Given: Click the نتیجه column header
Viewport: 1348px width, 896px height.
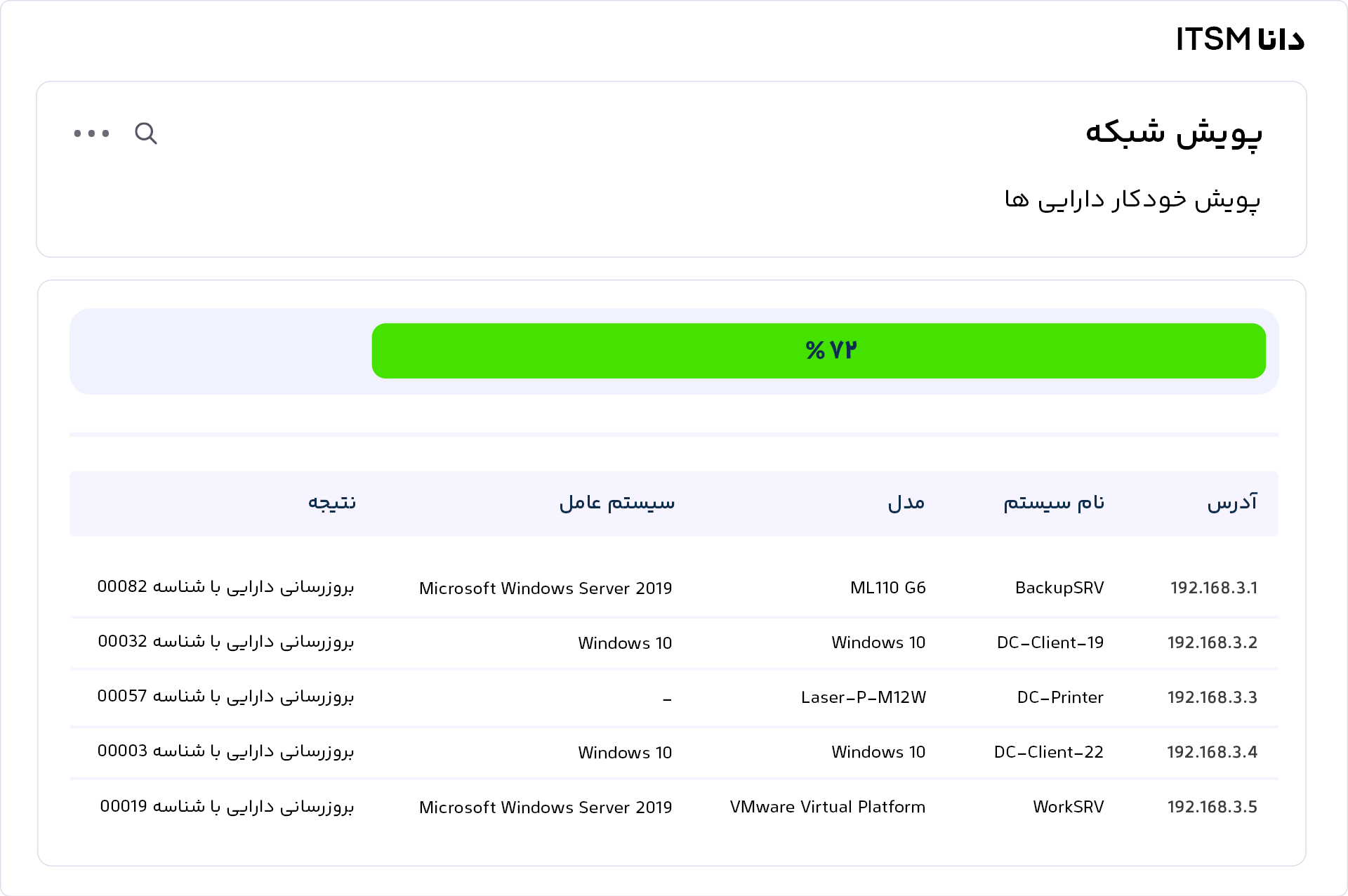Looking at the screenshot, I should pos(332,503).
